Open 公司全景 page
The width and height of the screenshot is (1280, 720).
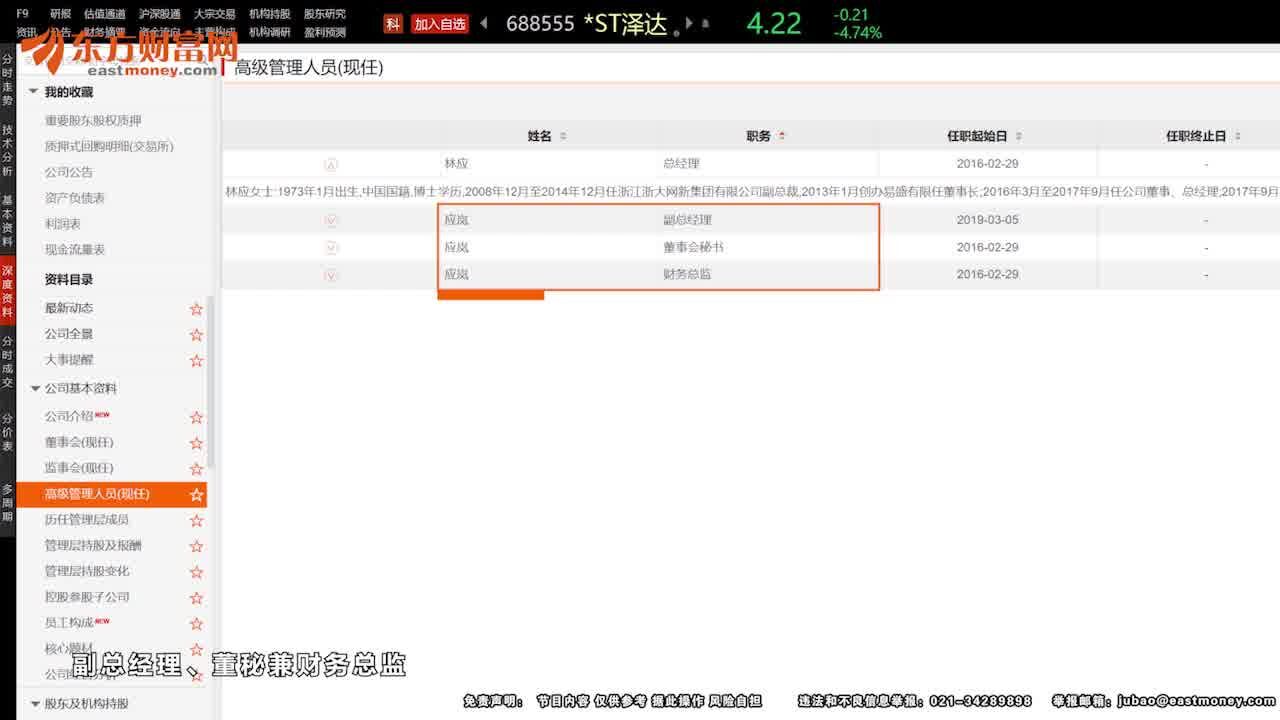click(69, 334)
